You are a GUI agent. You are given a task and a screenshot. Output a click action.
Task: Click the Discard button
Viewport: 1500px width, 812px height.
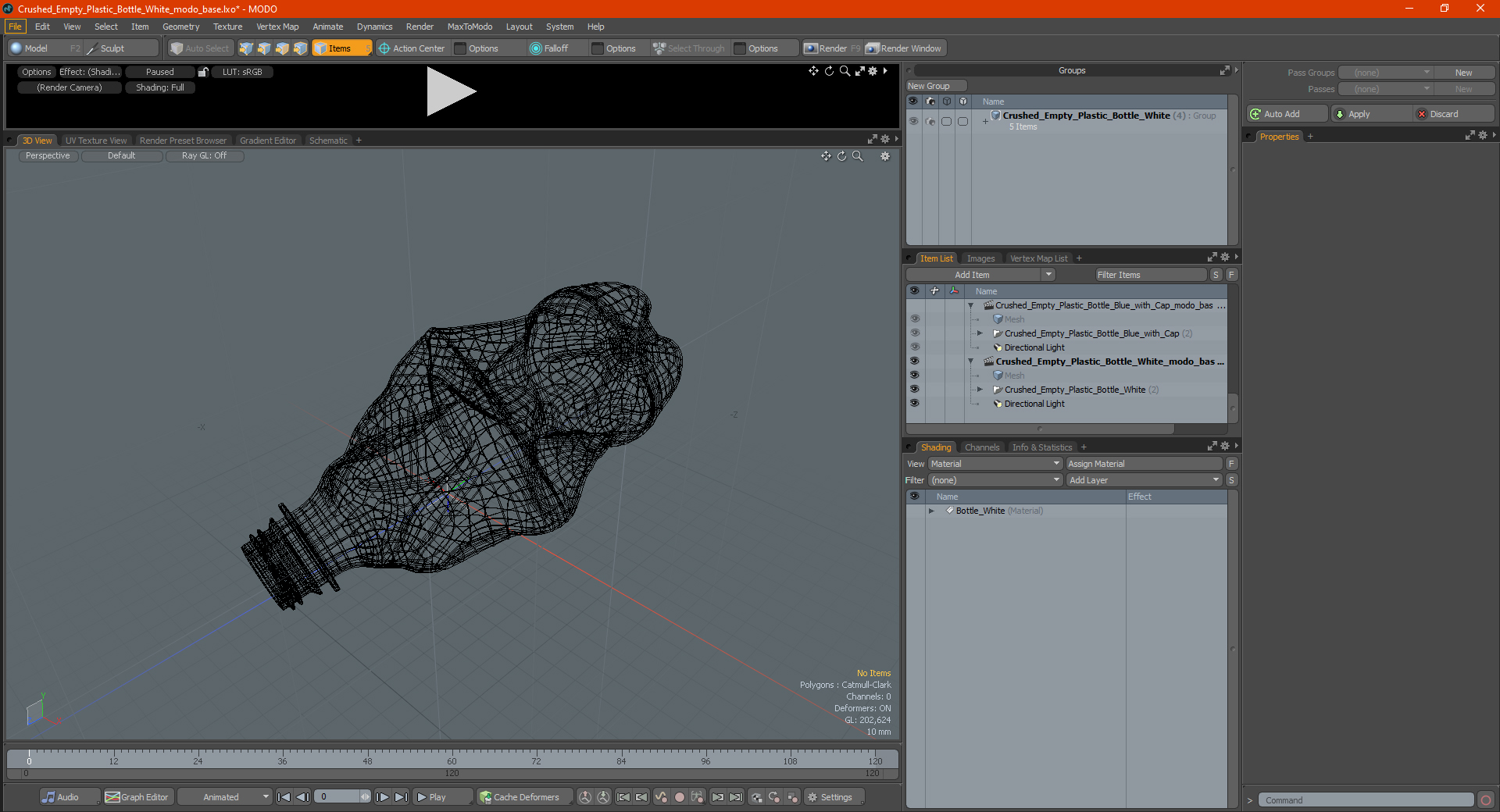[1454, 114]
